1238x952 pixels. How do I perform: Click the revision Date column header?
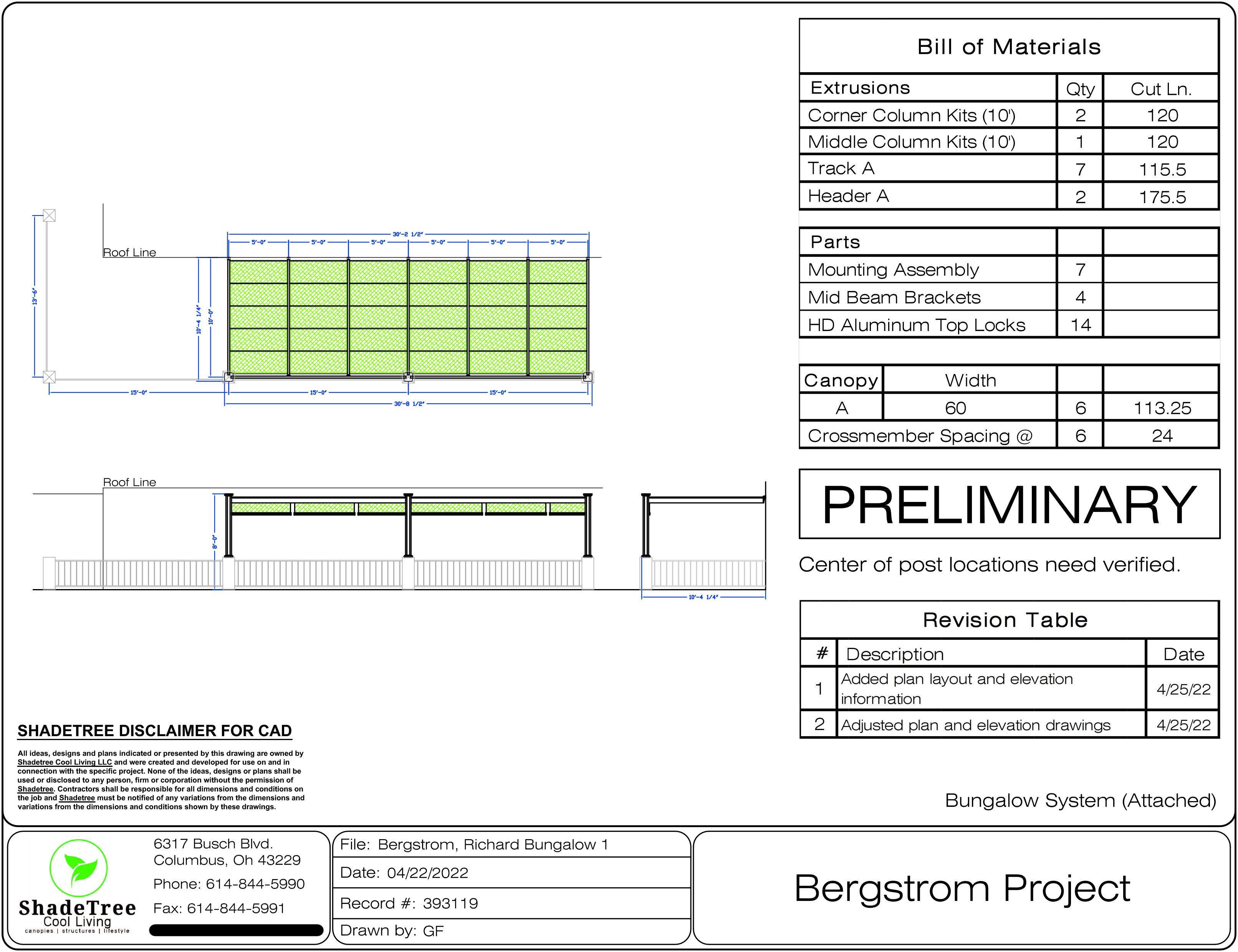point(1183,654)
